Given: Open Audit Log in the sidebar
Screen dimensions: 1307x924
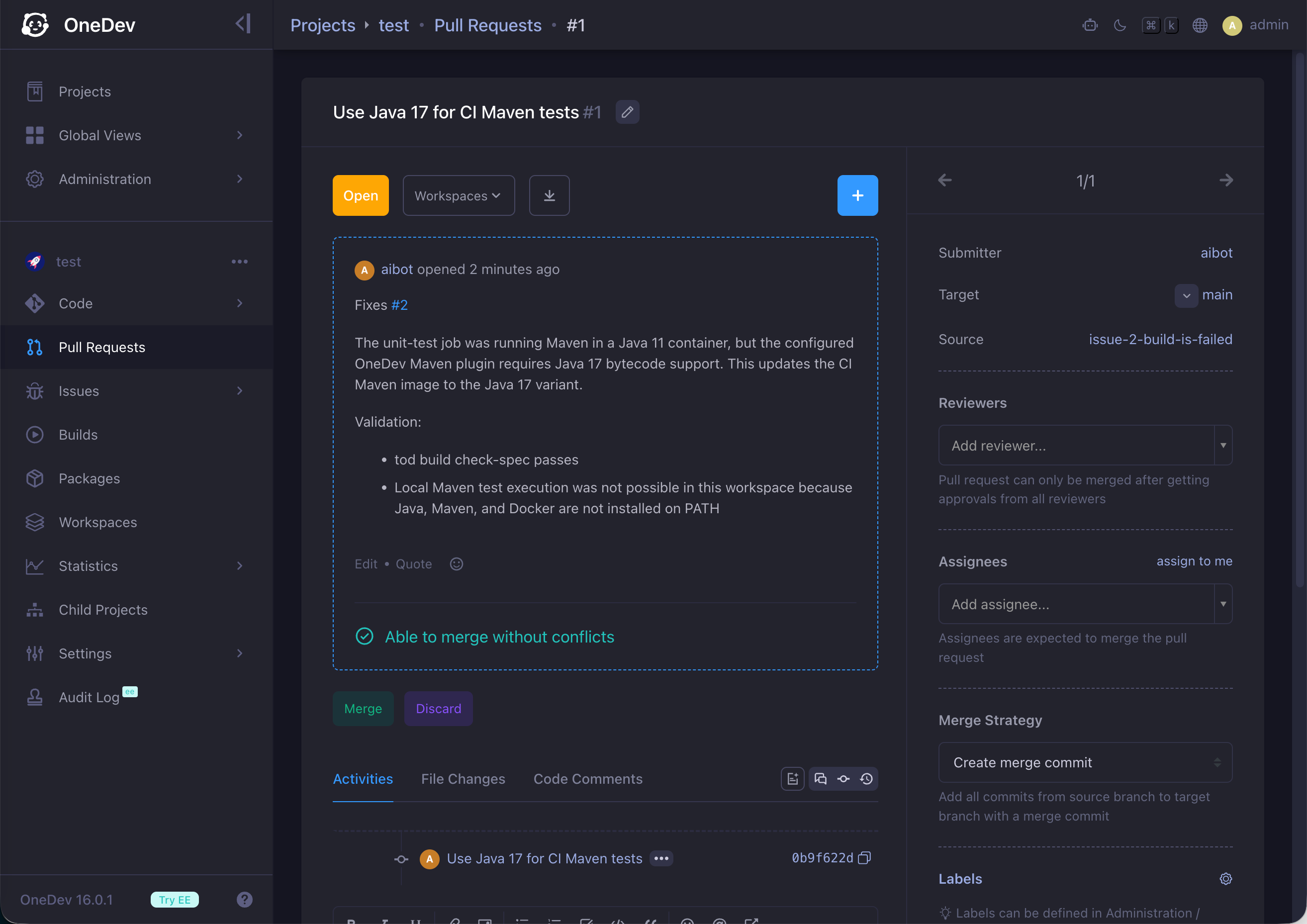Looking at the screenshot, I should click(x=137, y=697).
